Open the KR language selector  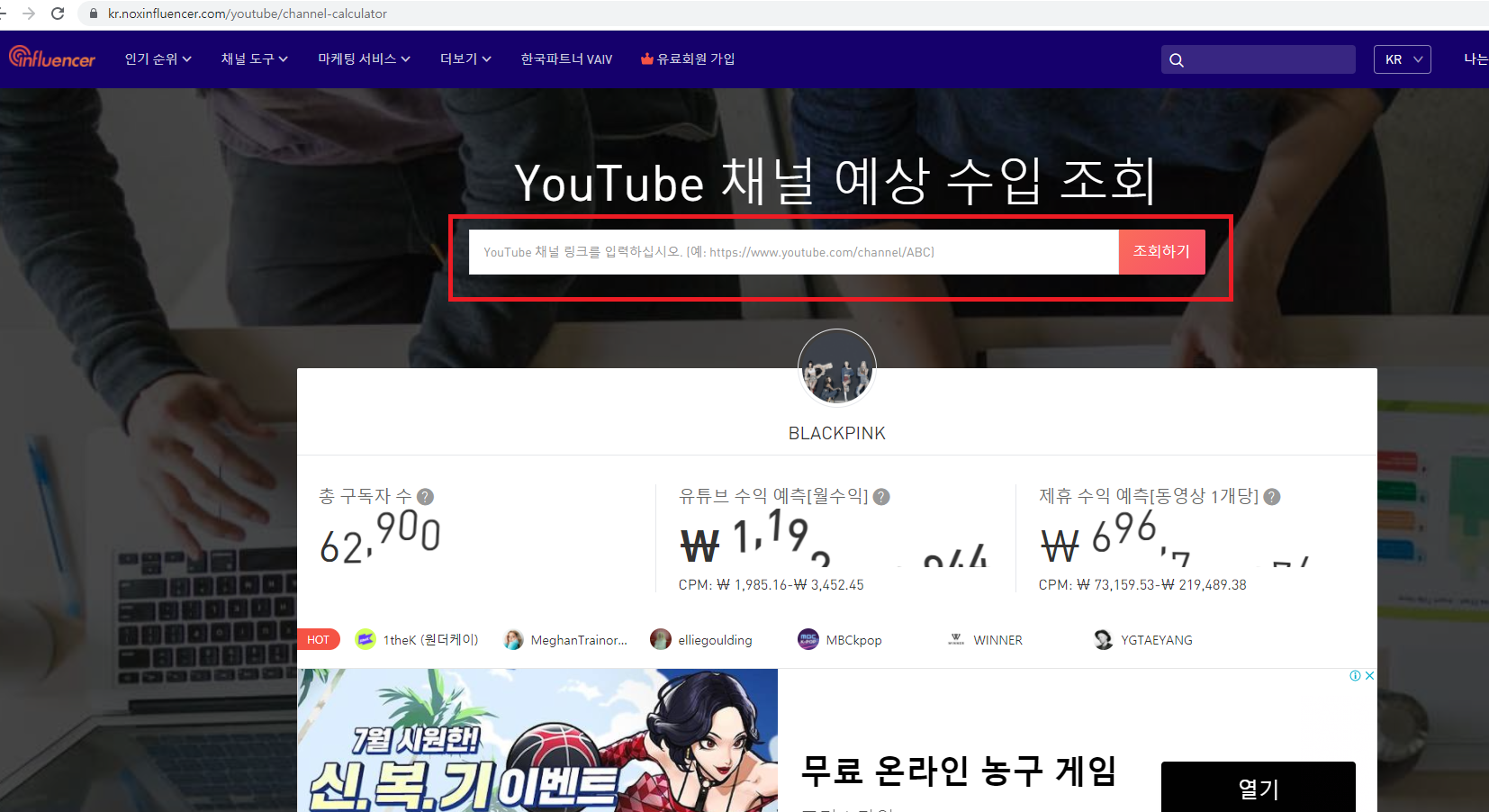click(1402, 59)
